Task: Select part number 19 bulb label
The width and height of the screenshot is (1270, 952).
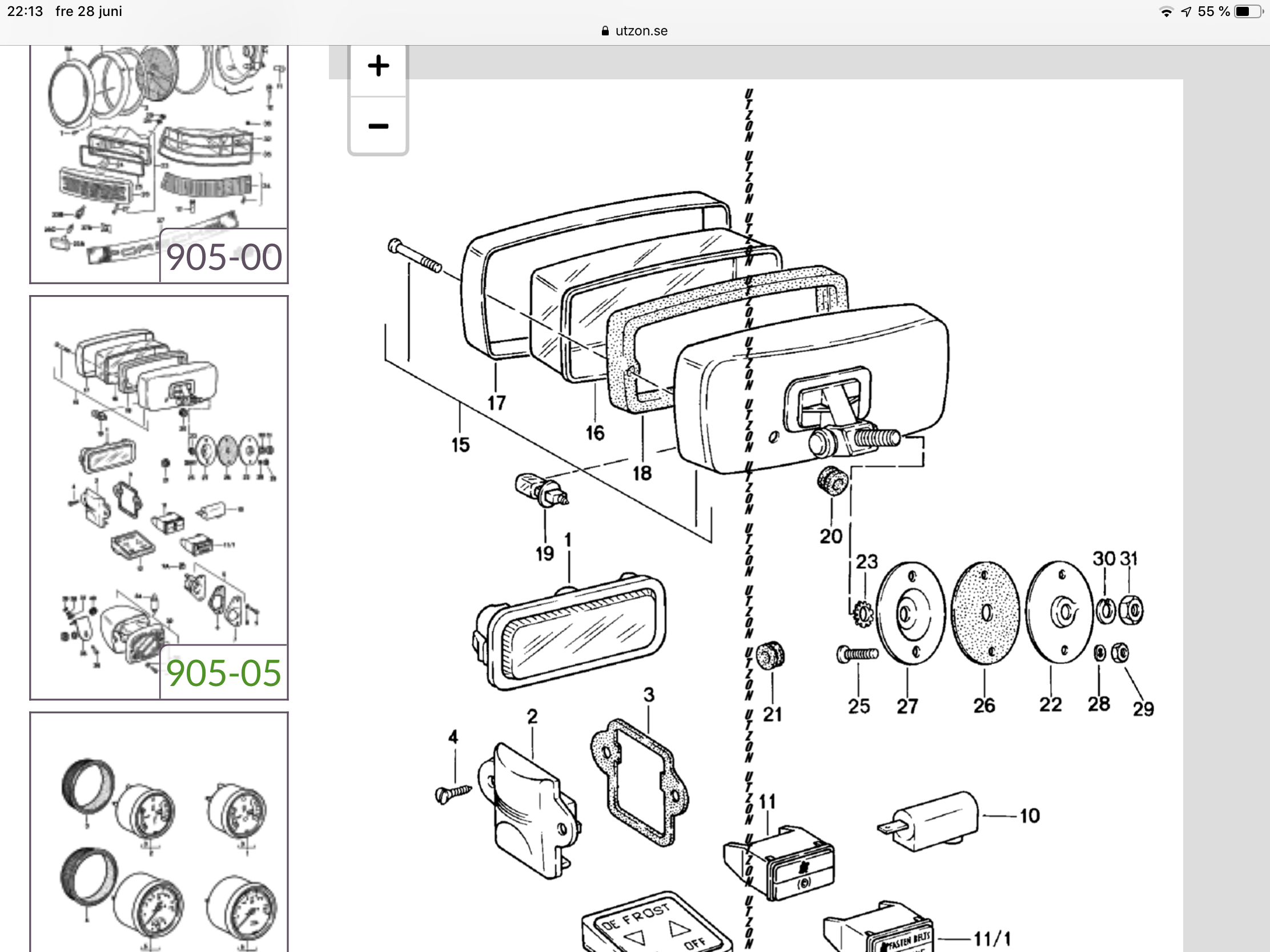Action: coord(545,553)
